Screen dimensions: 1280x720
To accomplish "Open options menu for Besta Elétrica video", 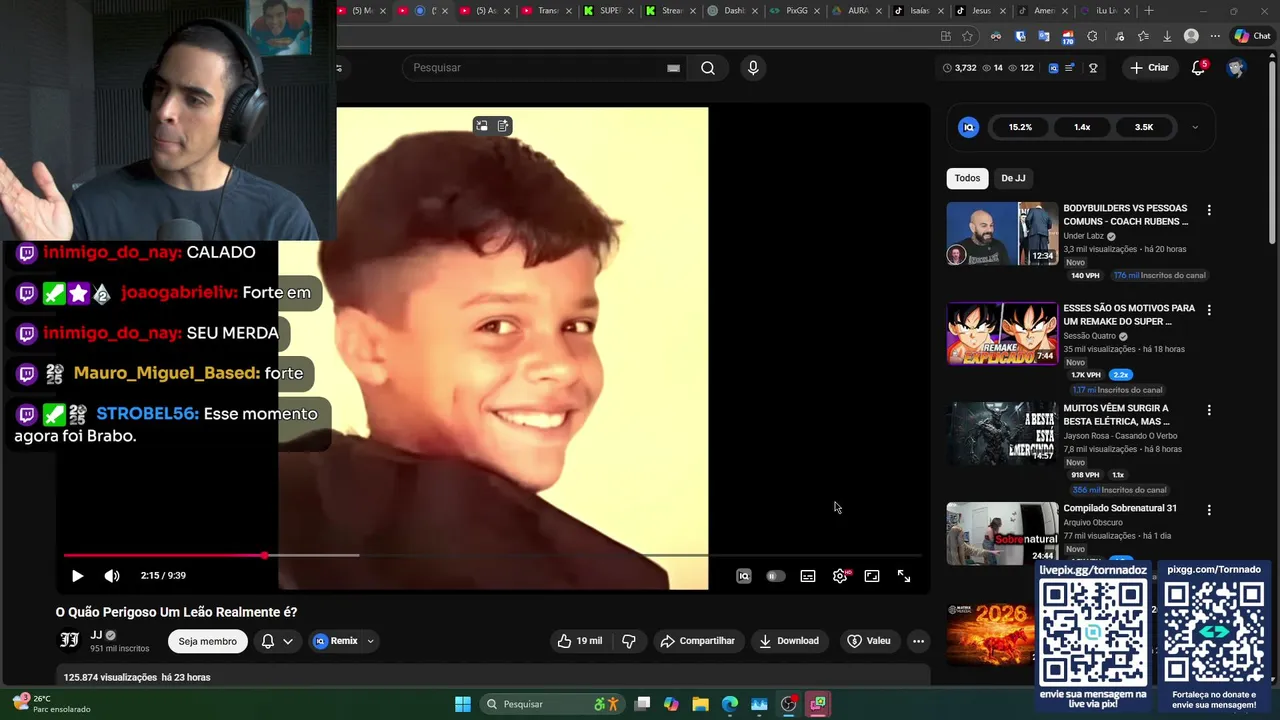I will click(x=1209, y=410).
